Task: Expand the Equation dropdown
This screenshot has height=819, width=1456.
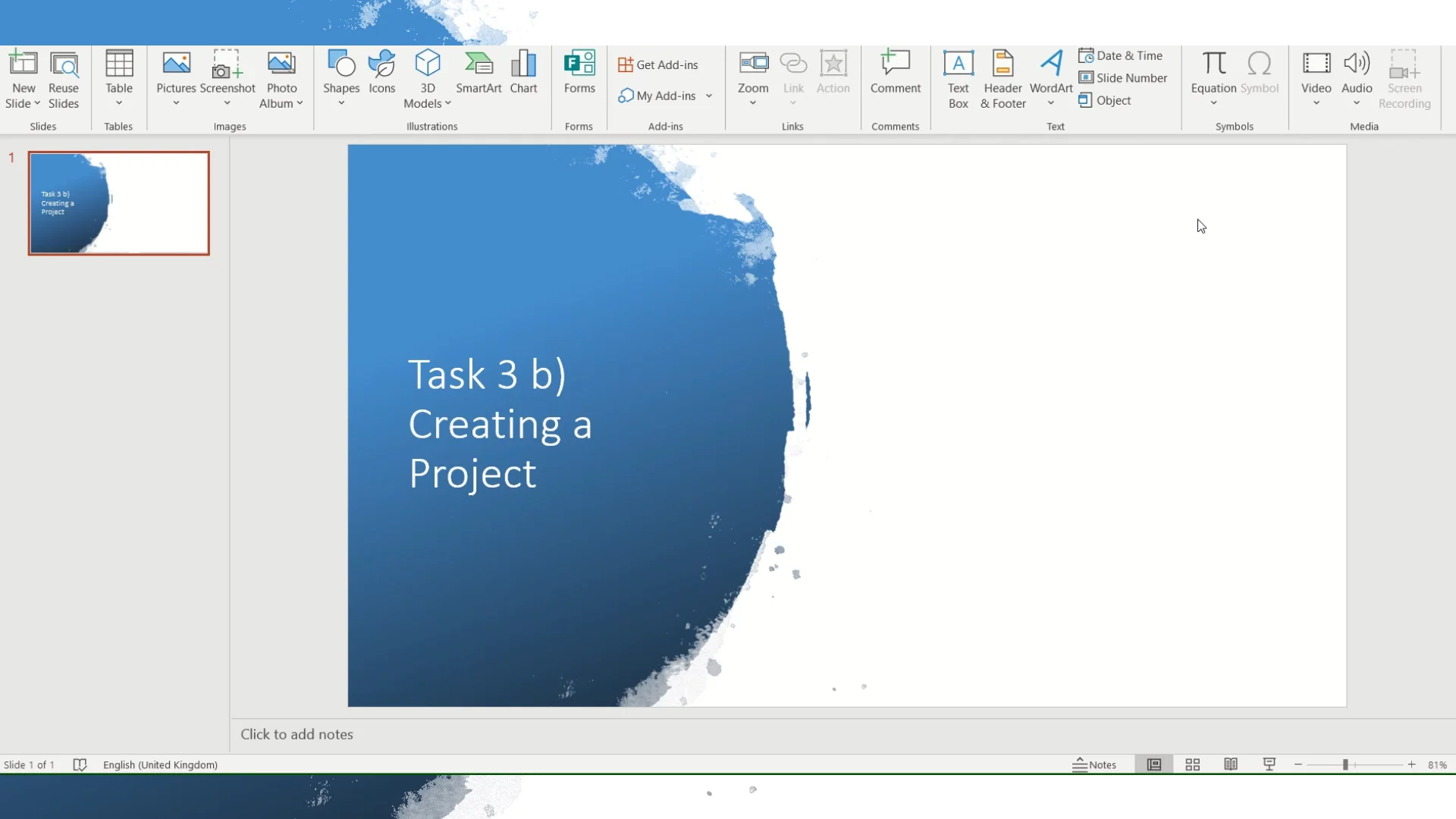Action: tap(1213, 103)
